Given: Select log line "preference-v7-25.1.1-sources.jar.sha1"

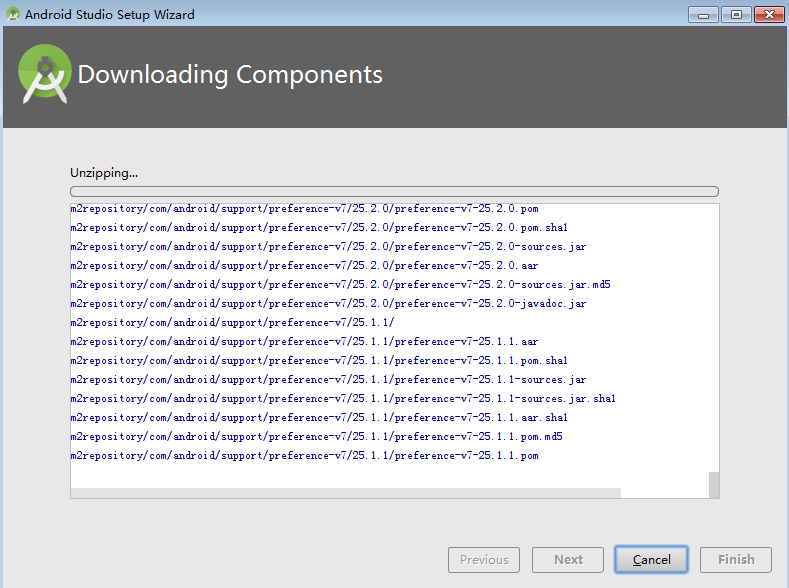Looking at the screenshot, I should (343, 399).
